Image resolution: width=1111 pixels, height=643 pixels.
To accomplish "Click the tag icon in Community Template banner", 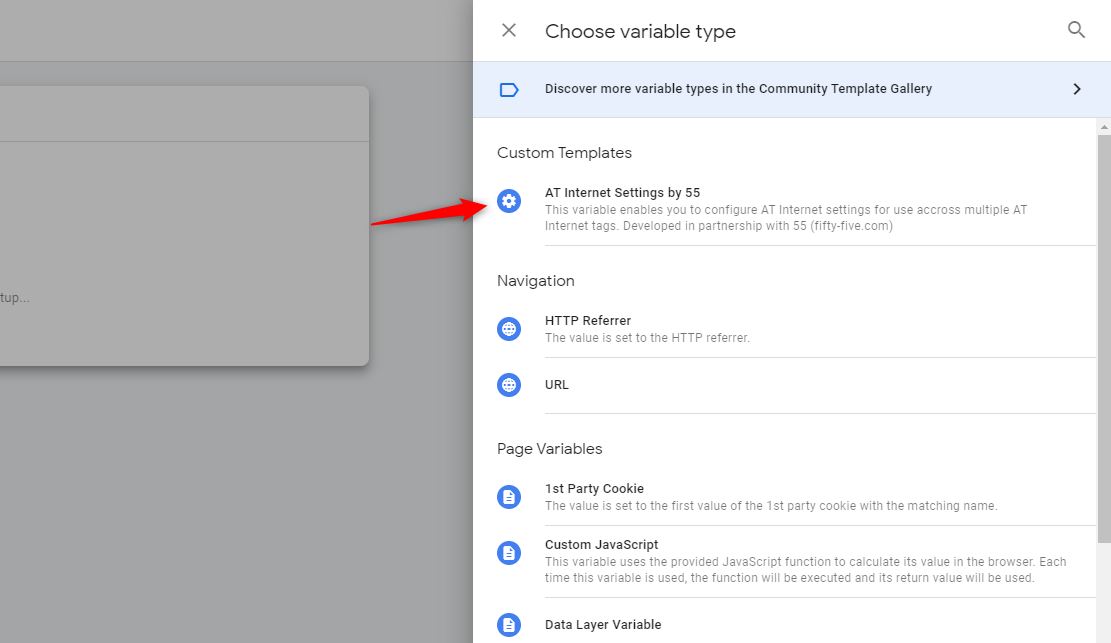I will coord(509,89).
